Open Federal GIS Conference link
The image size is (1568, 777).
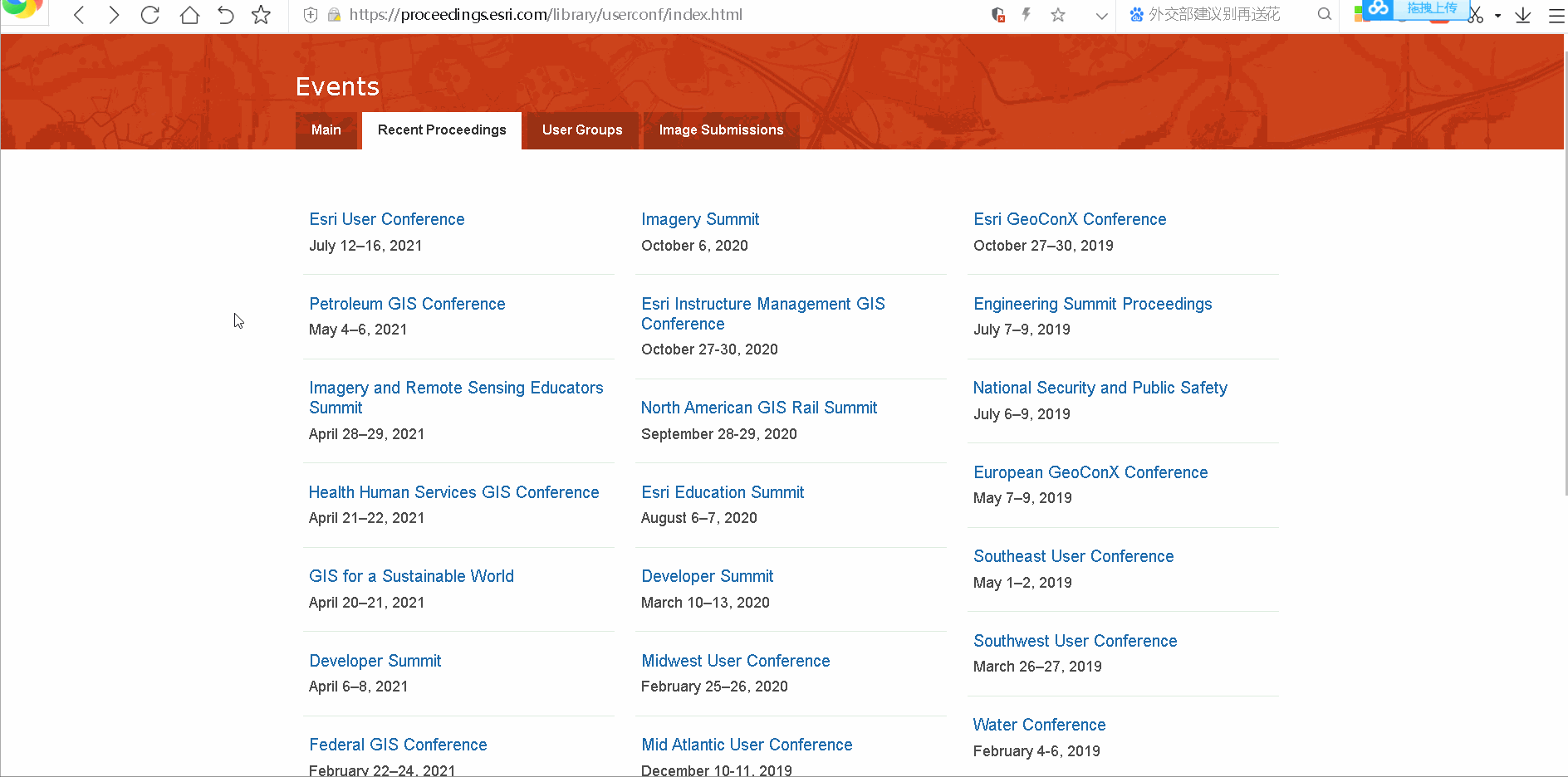coord(398,745)
